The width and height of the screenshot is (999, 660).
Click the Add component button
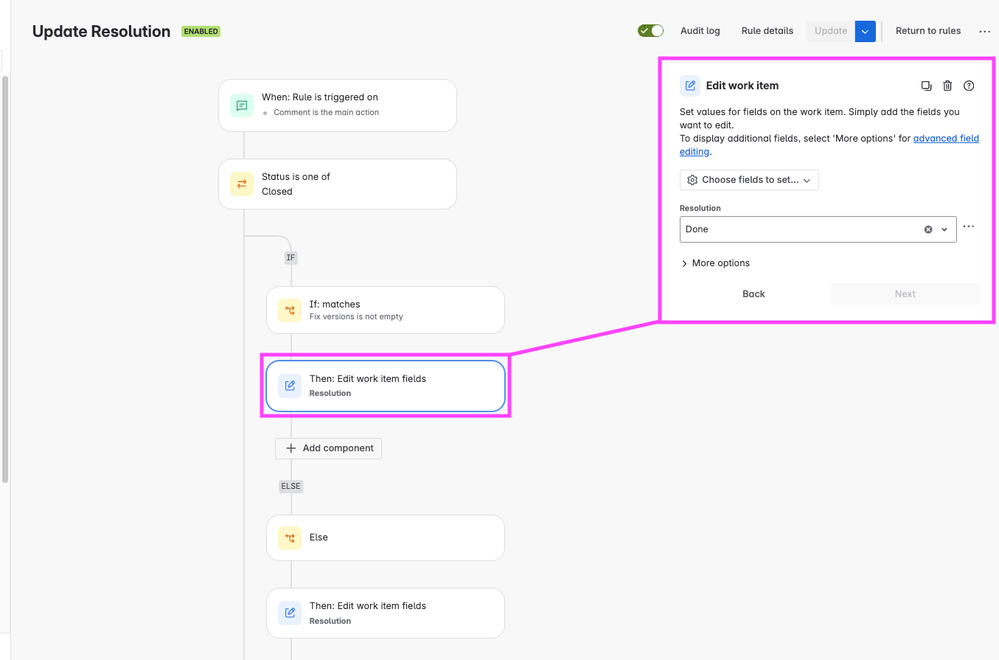[328, 448]
